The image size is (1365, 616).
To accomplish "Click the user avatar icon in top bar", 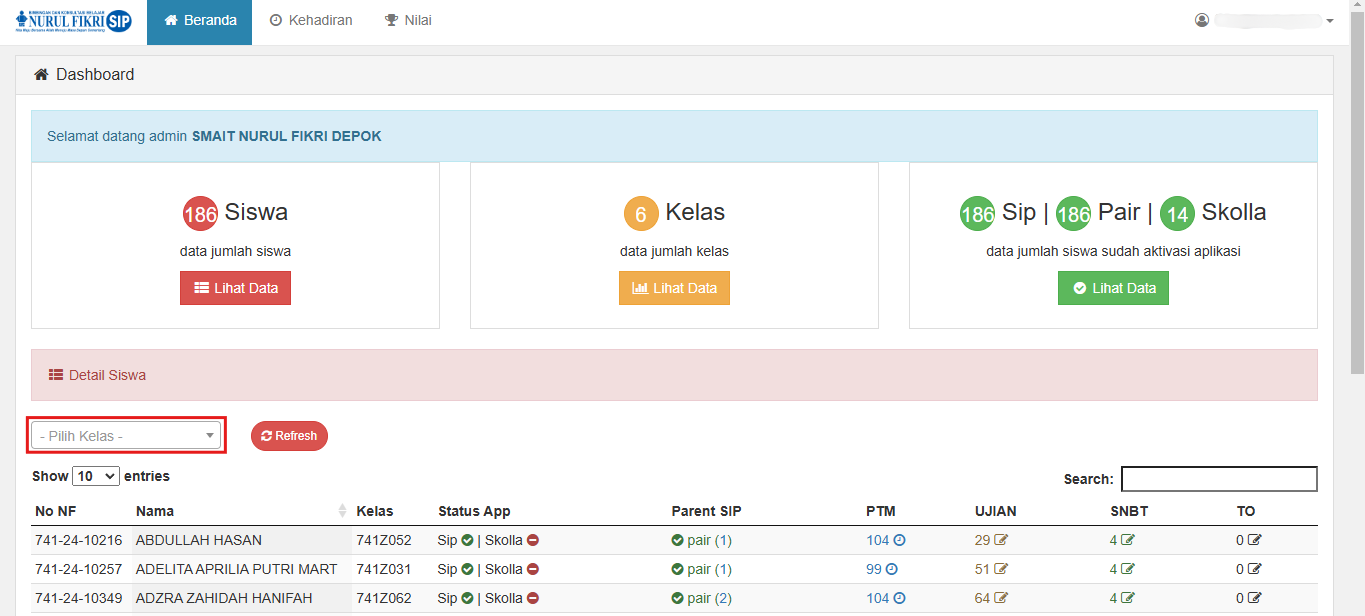I will pos(1202,20).
